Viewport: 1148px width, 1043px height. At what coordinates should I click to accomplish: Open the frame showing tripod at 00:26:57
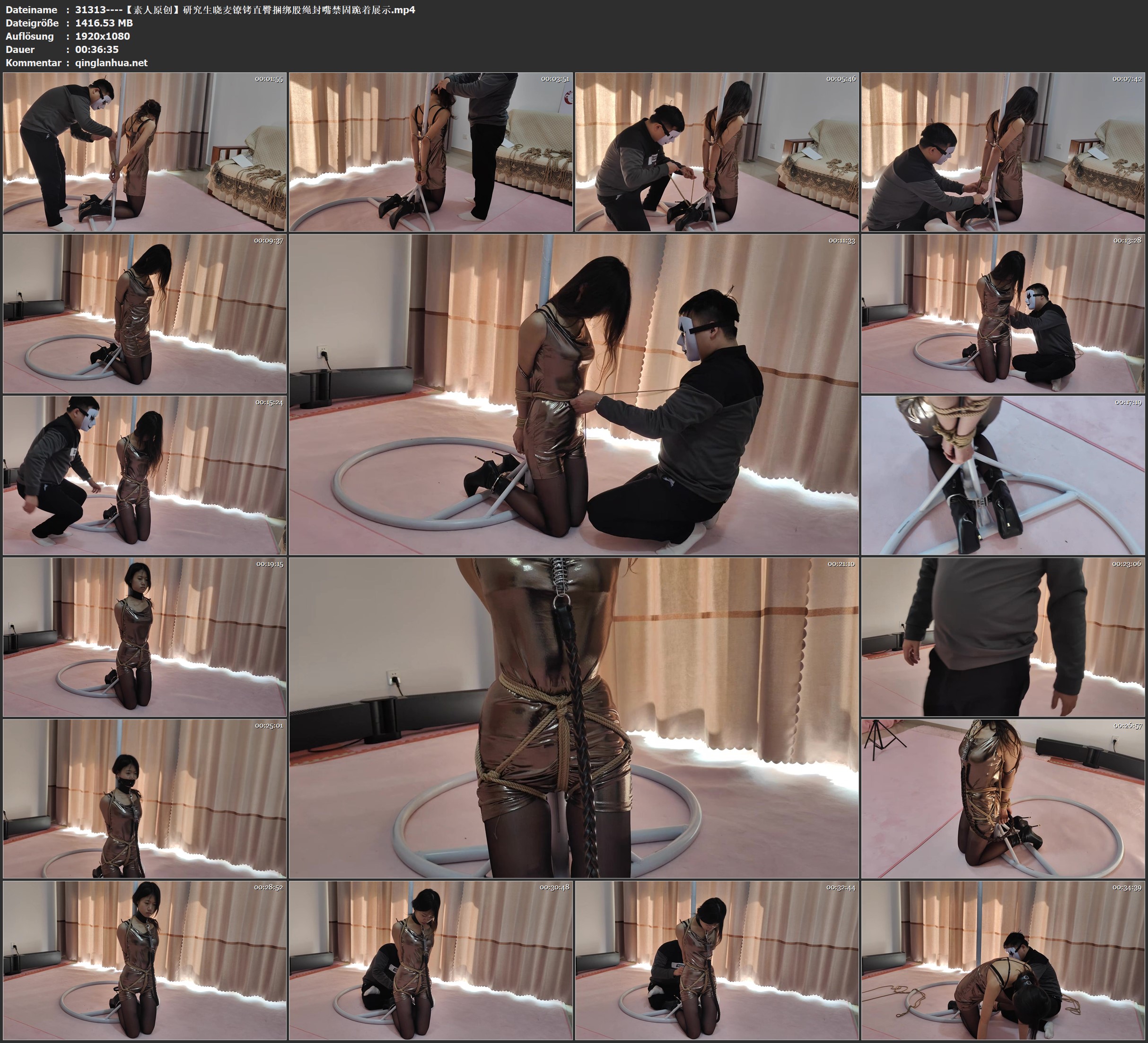coord(1003,799)
